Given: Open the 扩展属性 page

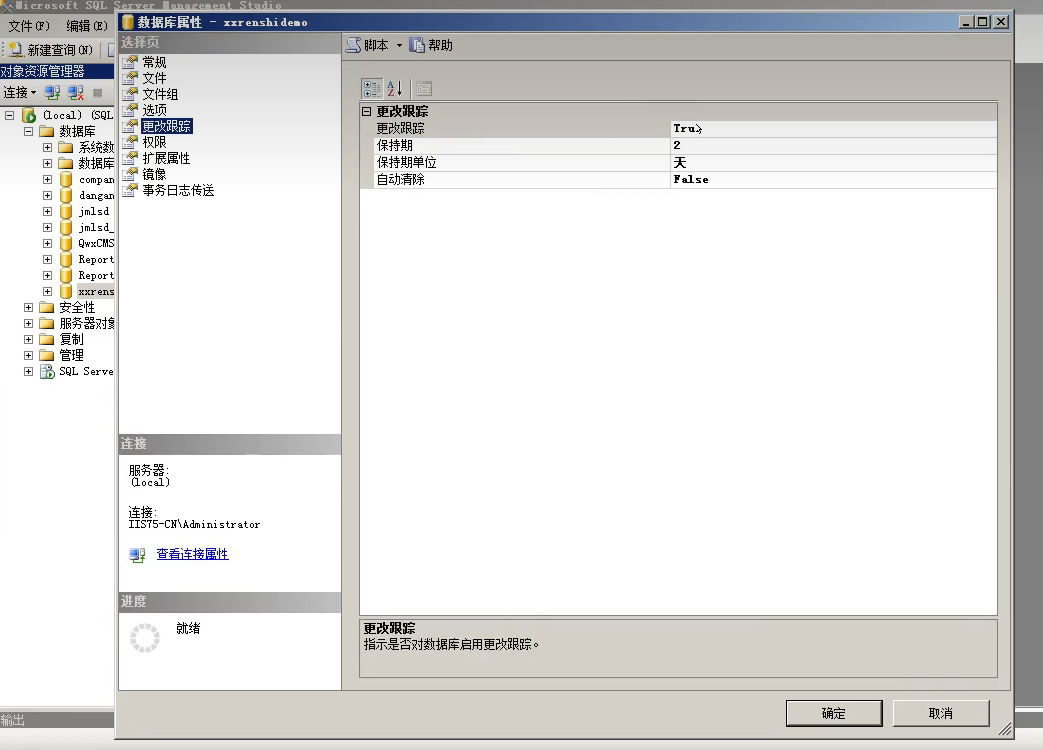Looking at the screenshot, I should (x=166, y=158).
